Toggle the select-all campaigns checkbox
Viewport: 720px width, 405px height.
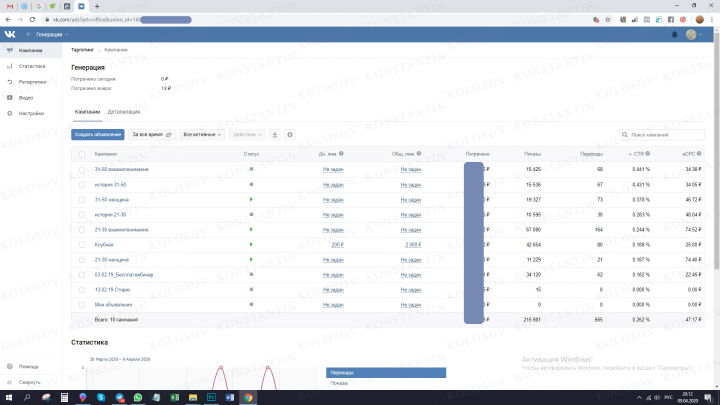tap(82, 154)
